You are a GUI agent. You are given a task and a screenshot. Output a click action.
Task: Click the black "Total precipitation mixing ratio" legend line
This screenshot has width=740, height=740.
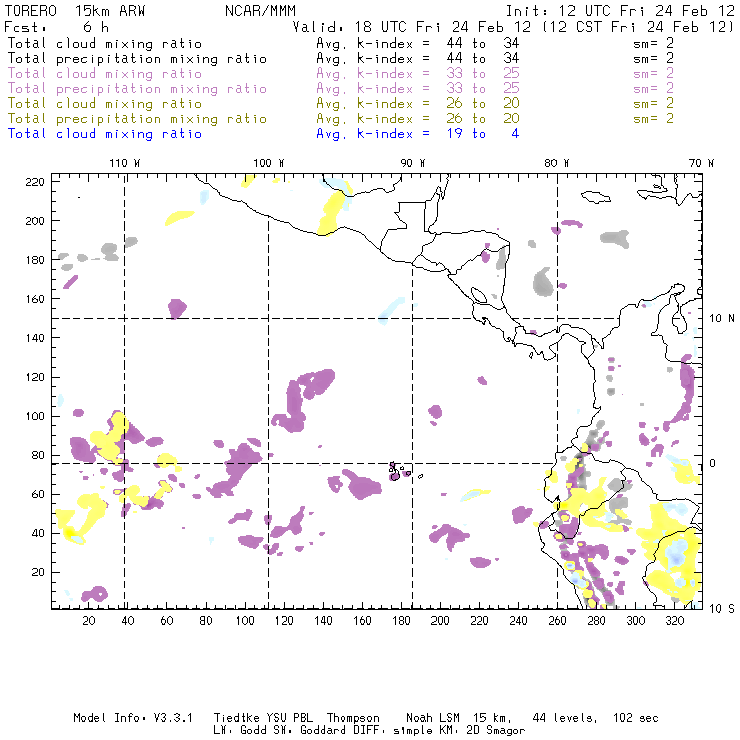click(x=137, y=59)
